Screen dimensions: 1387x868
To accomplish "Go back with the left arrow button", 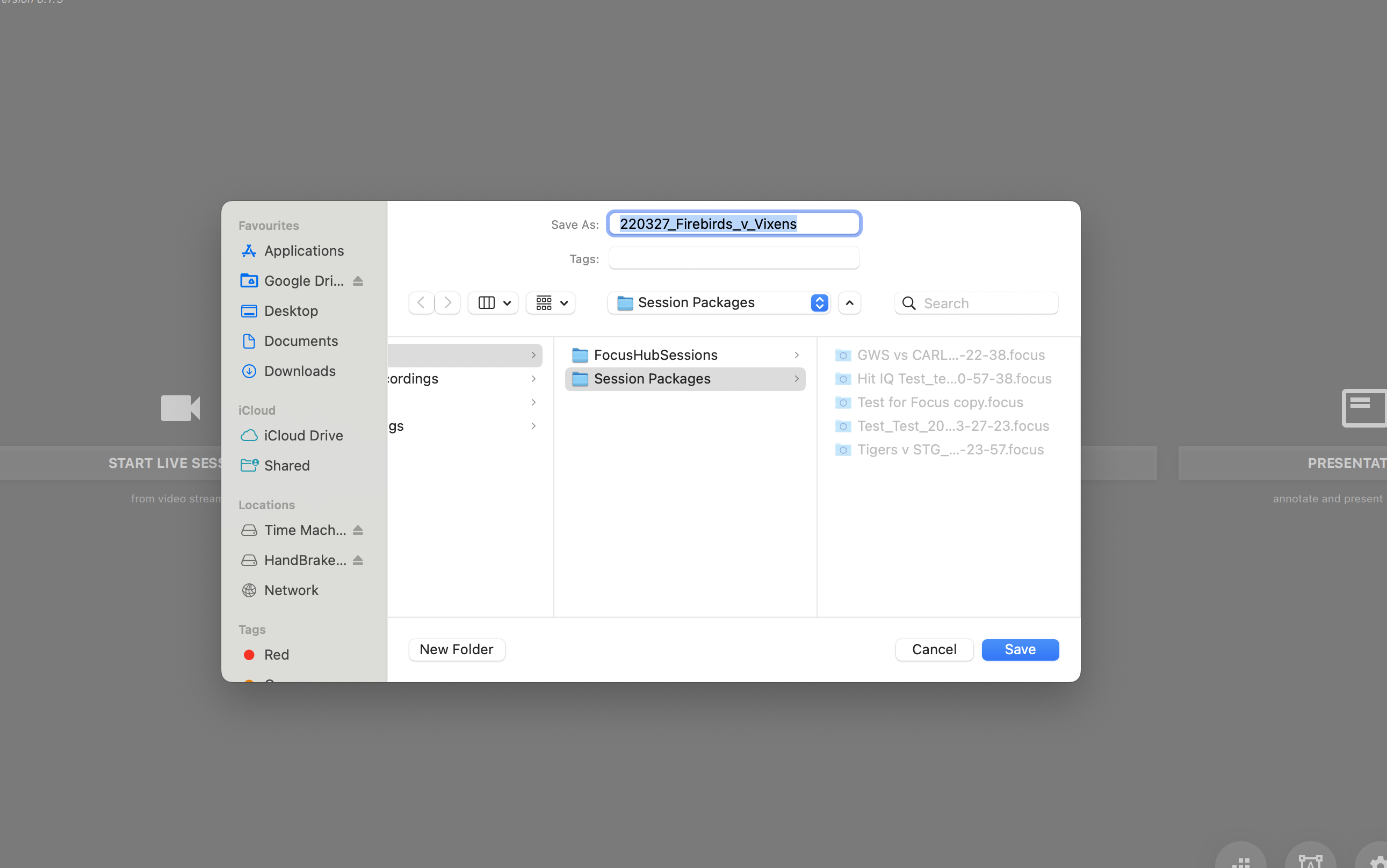I will (421, 302).
